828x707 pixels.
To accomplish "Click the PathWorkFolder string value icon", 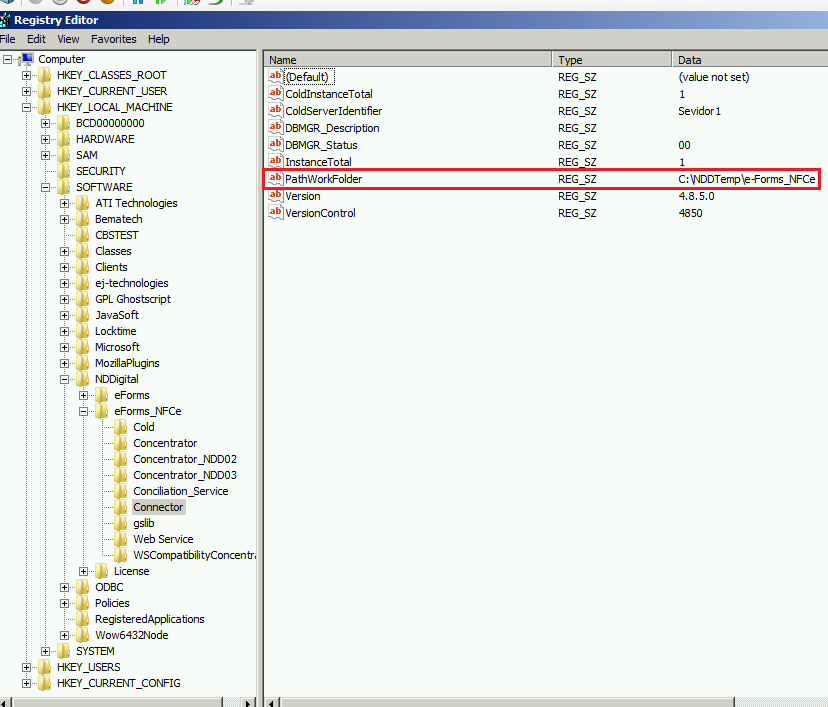I will 276,179.
